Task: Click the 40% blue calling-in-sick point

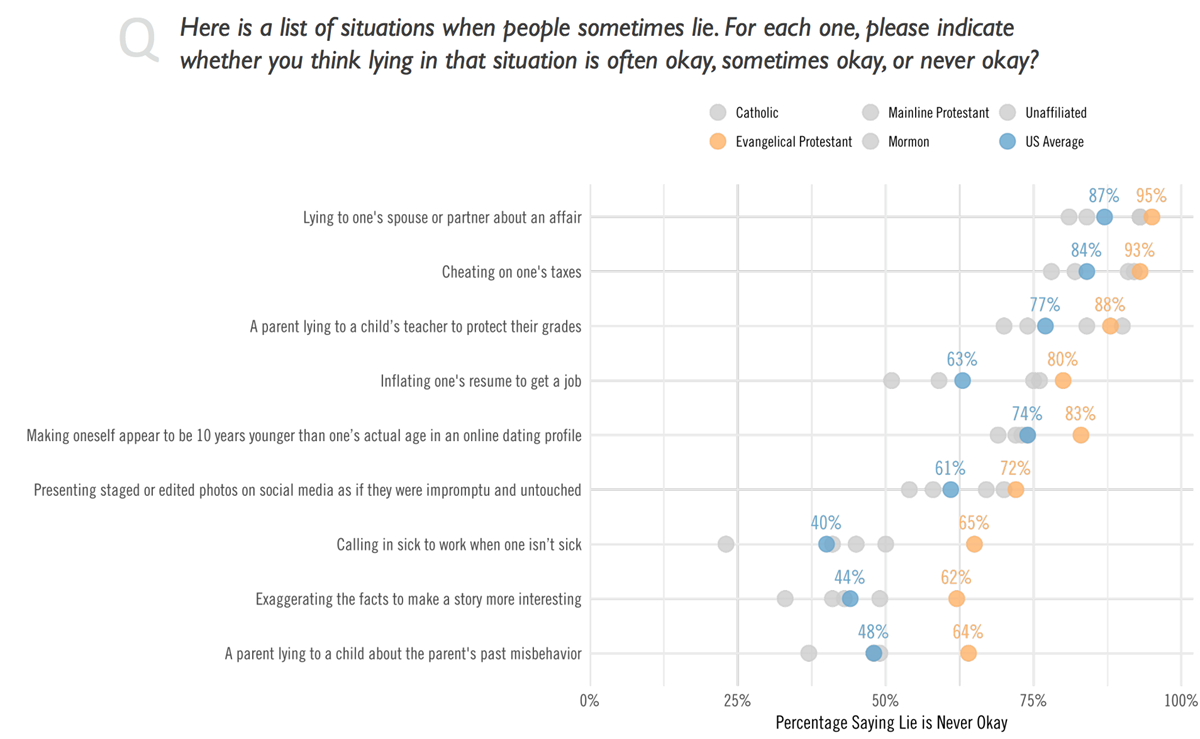Action: (x=826, y=544)
